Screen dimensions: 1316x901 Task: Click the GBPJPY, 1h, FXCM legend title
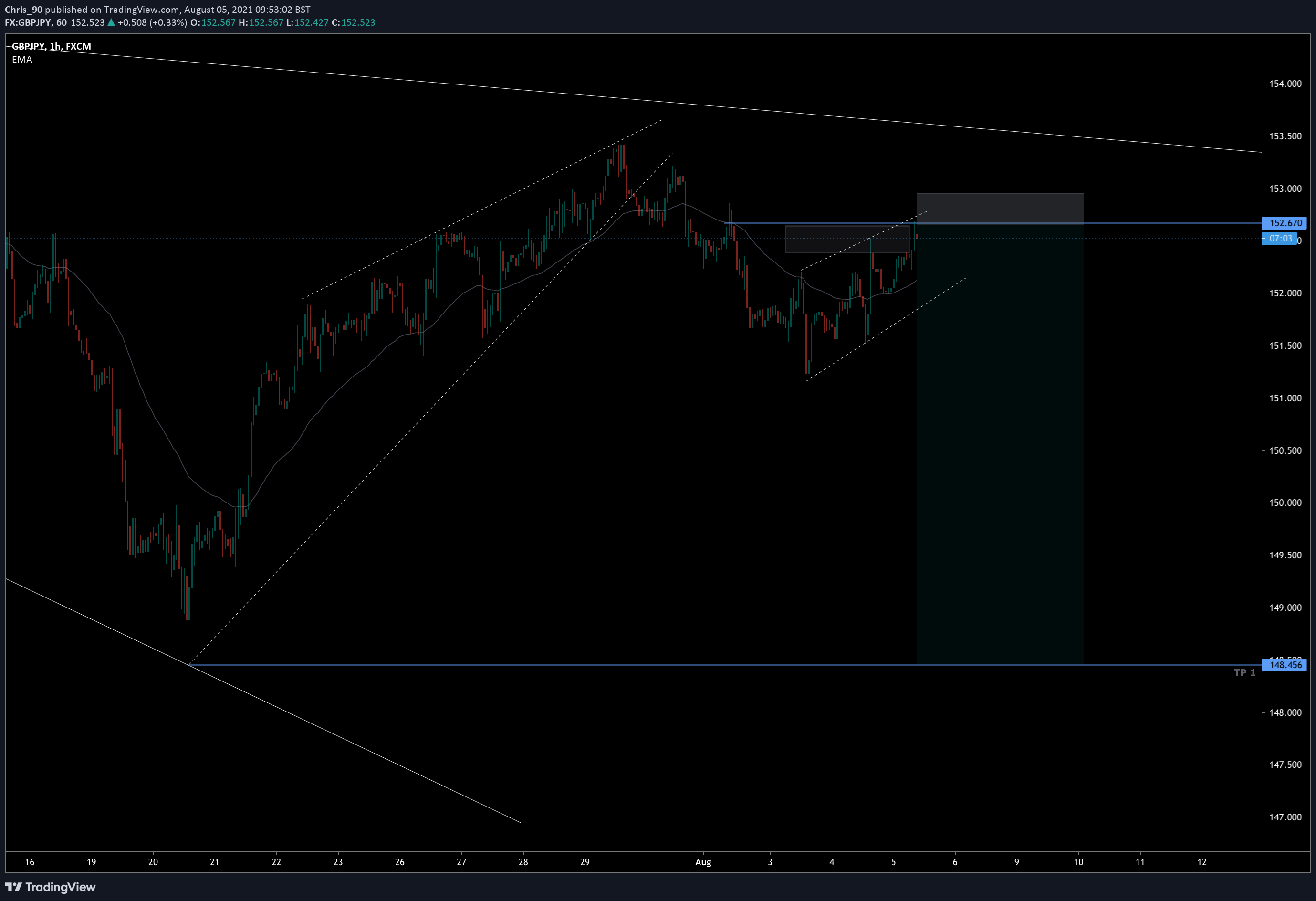pos(52,46)
